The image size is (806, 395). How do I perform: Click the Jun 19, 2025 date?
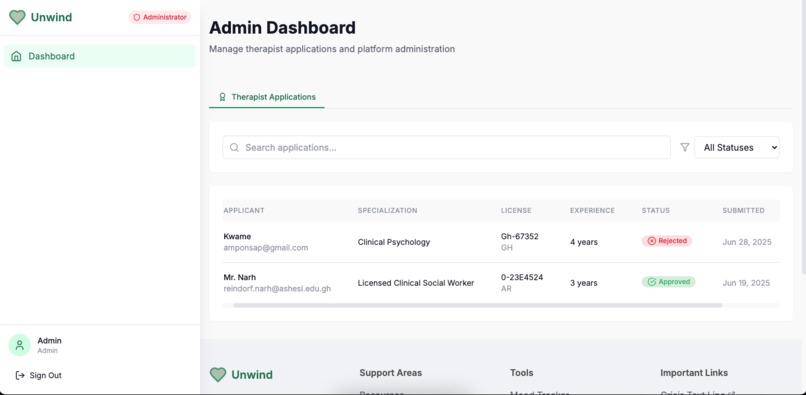pyautogui.click(x=746, y=283)
